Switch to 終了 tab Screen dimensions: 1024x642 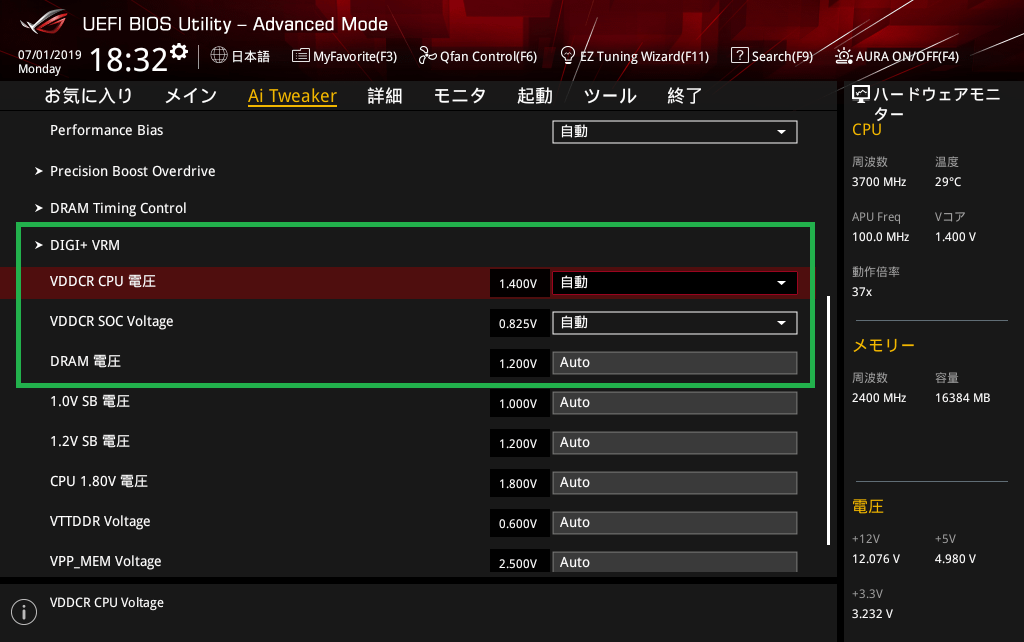[684, 96]
